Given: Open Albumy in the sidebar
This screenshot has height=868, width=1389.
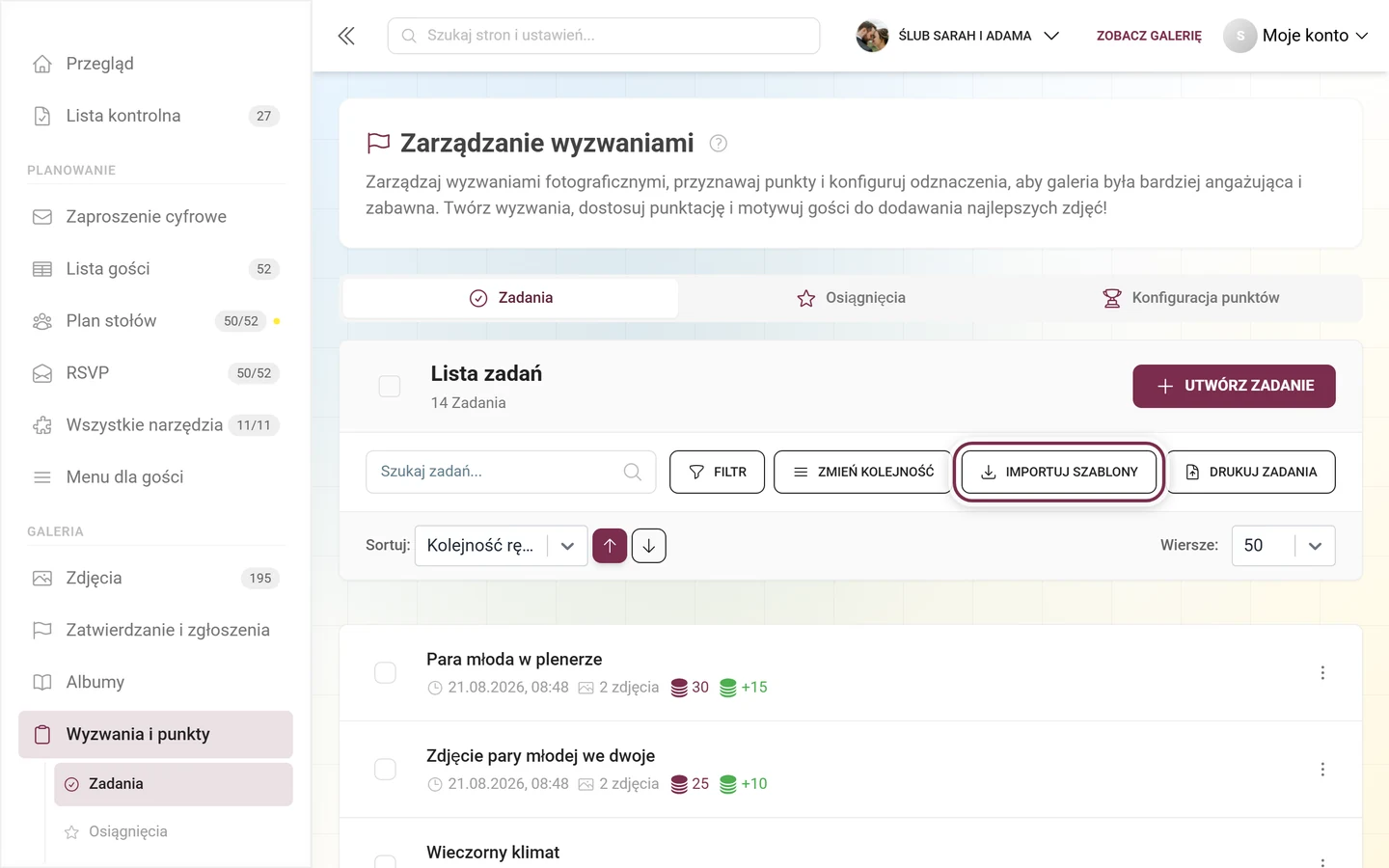Looking at the screenshot, I should pos(155,683).
